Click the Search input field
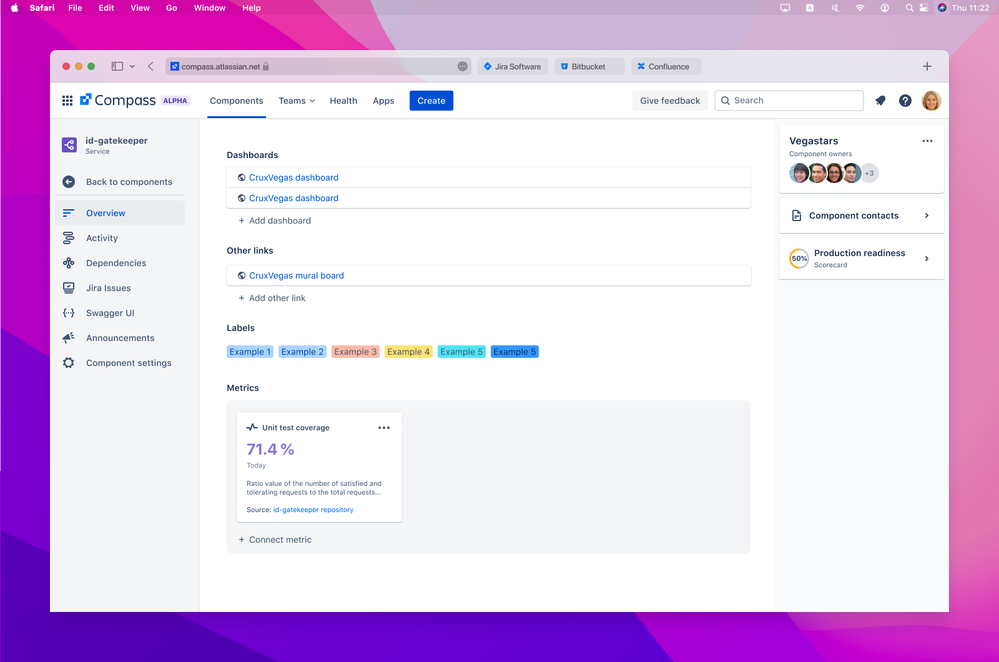Image resolution: width=999 pixels, height=662 pixels. point(789,101)
